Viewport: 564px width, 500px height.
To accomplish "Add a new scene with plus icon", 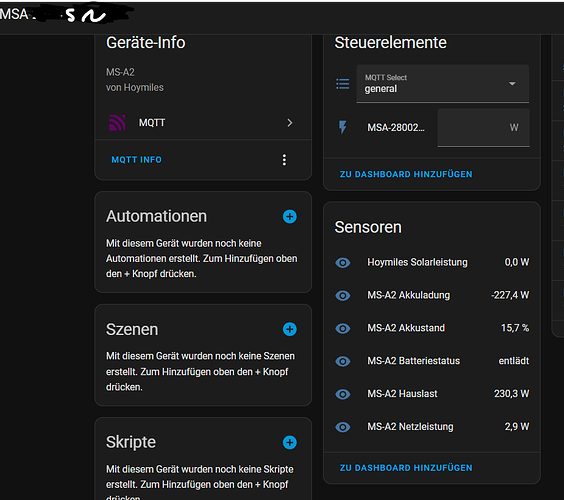I will [x=290, y=329].
